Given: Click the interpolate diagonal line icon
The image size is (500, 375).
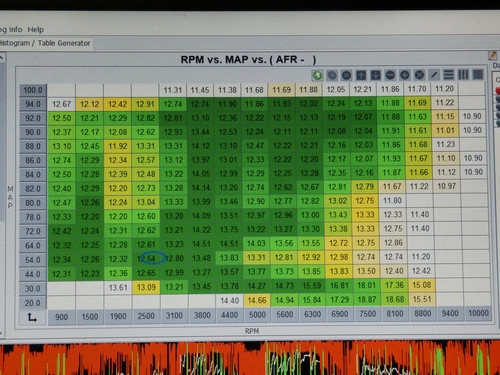Looking at the screenshot, I should click(434, 75).
